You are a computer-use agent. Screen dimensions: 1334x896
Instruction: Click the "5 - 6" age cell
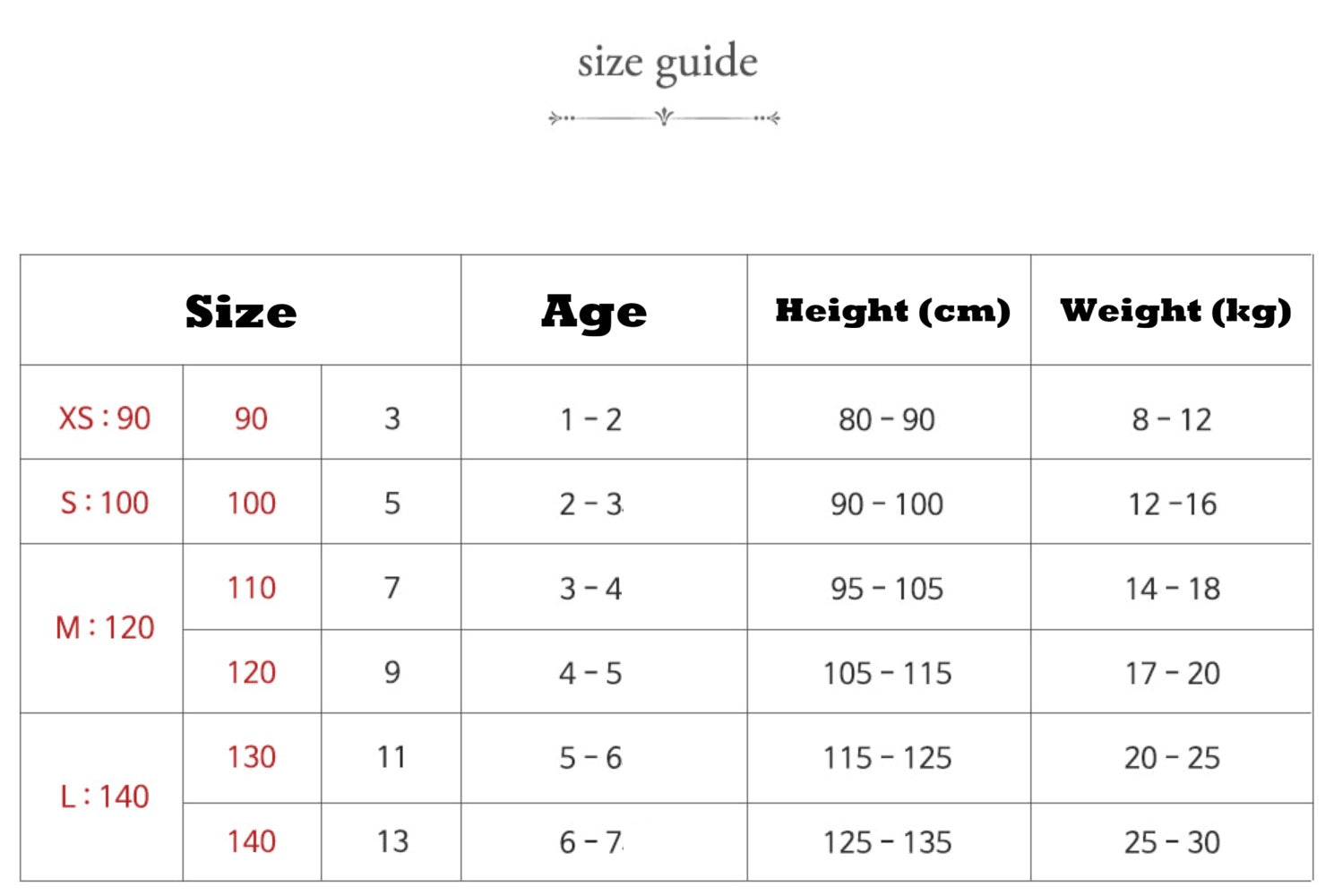590,758
